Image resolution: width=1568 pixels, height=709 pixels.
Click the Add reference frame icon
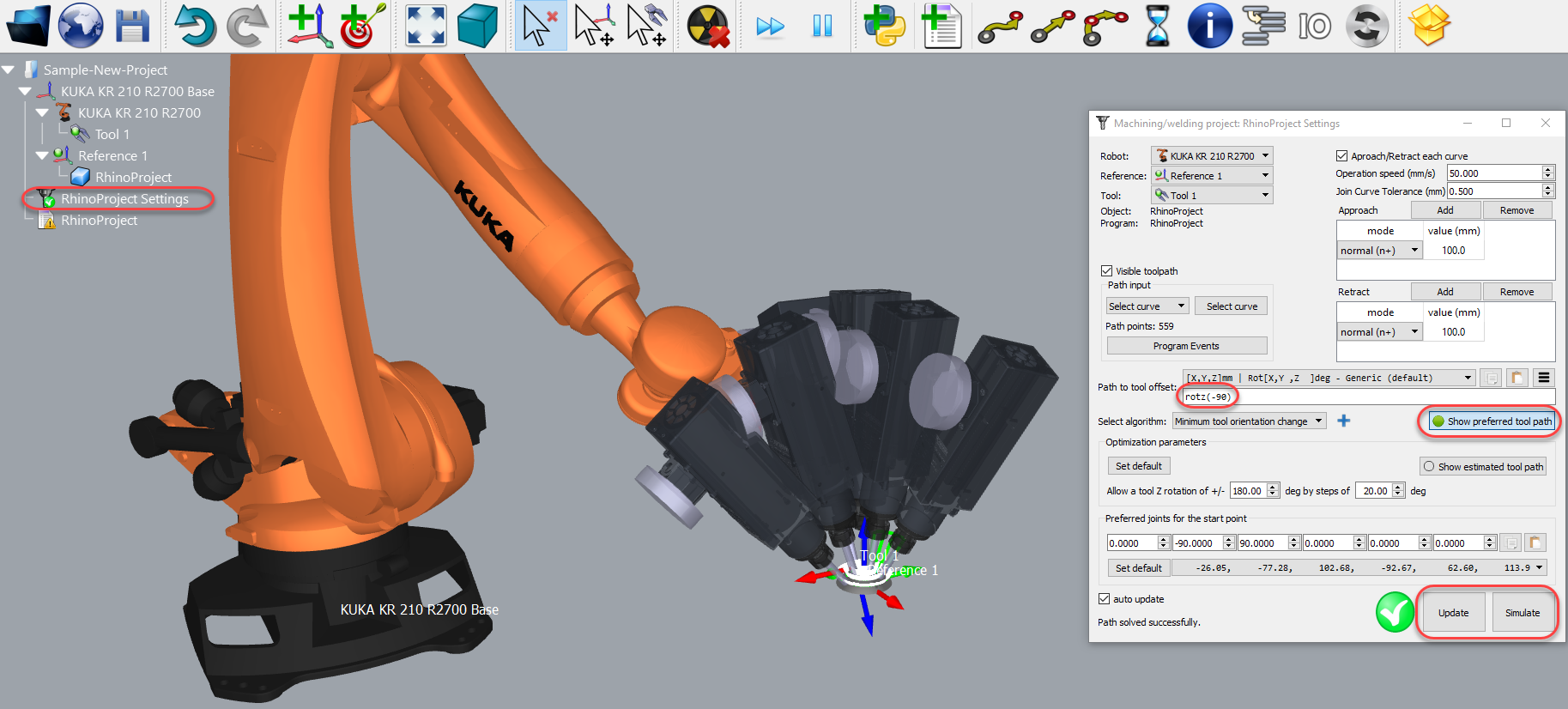click(x=308, y=26)
